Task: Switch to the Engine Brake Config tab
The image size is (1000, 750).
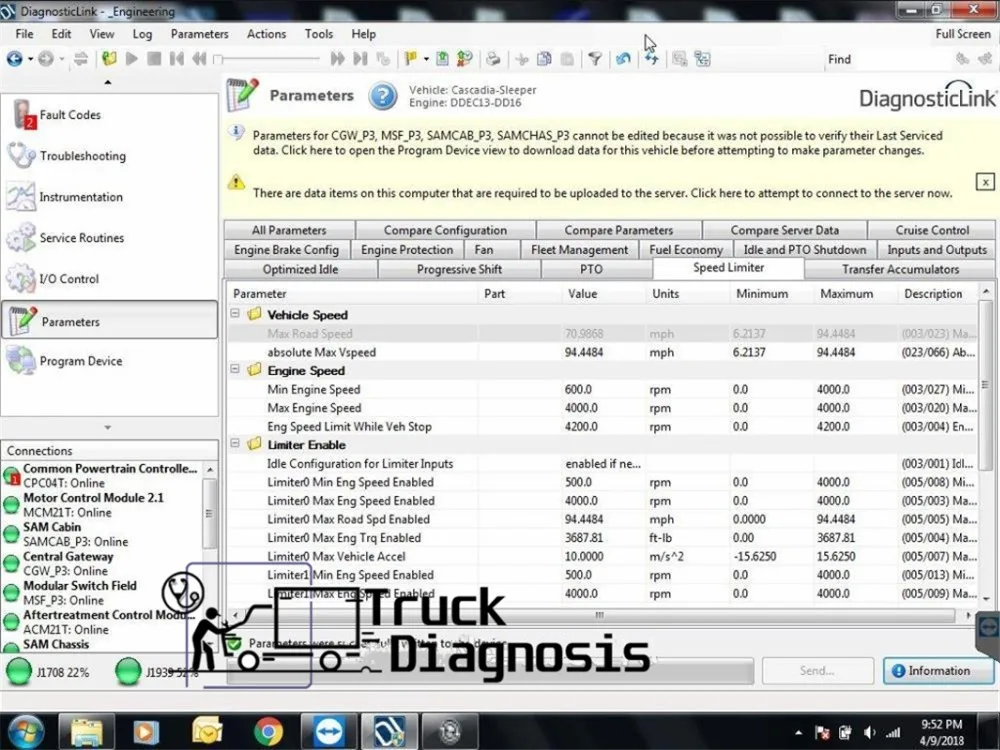Action: (286, 250)
